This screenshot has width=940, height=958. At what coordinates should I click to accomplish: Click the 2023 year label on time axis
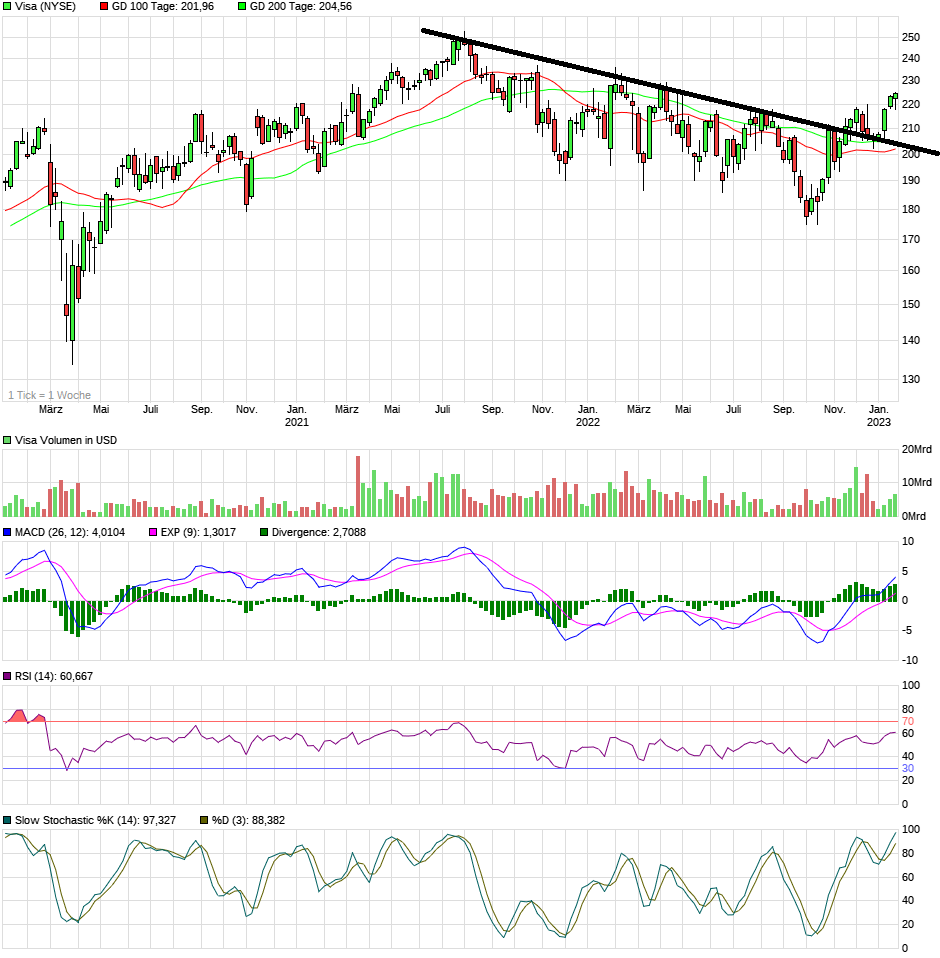[x=878, y=422]
